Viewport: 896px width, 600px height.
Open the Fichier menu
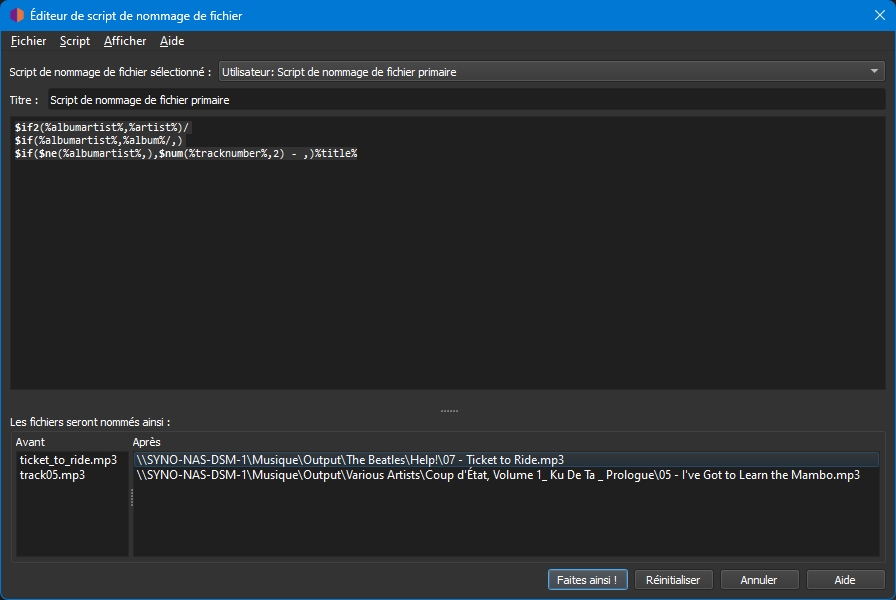(x=28, y=41)
